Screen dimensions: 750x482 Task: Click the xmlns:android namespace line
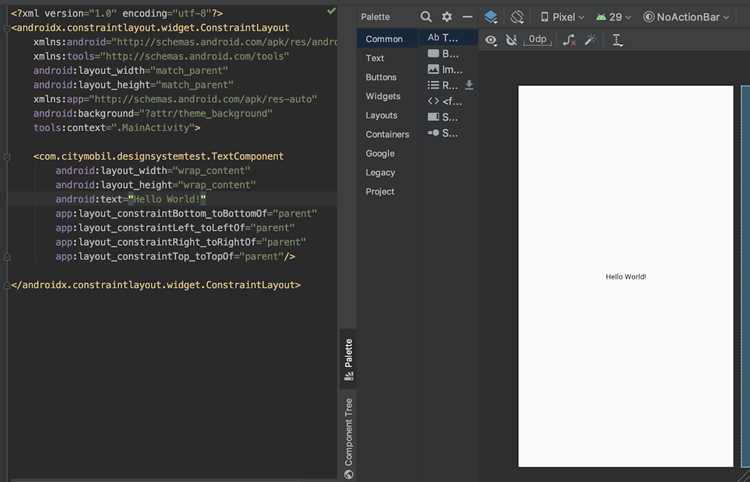click(185, 42)
